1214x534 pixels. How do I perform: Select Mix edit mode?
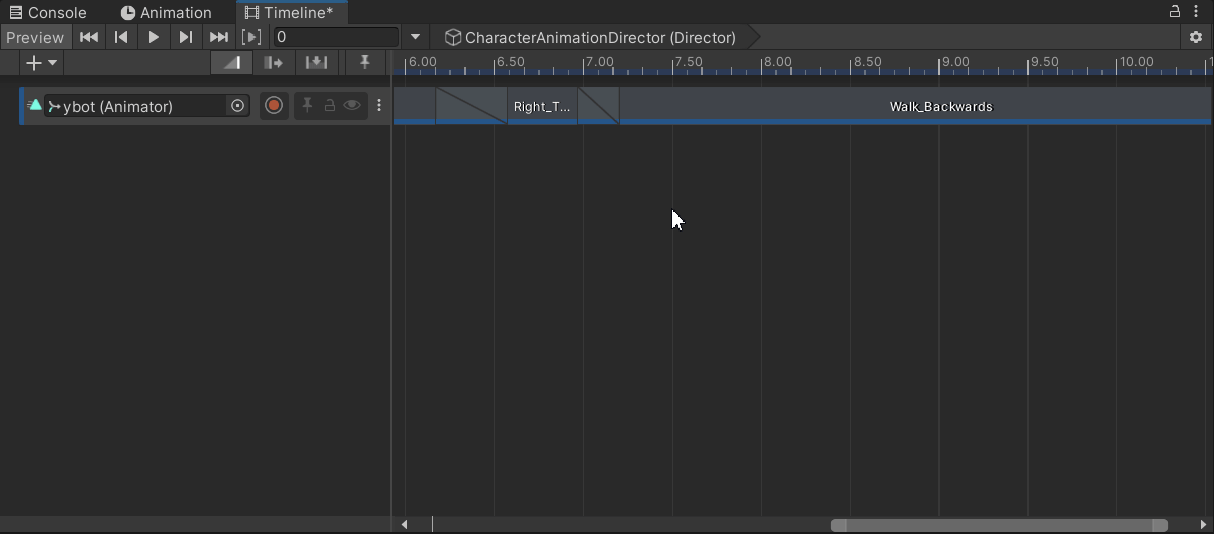232,62
